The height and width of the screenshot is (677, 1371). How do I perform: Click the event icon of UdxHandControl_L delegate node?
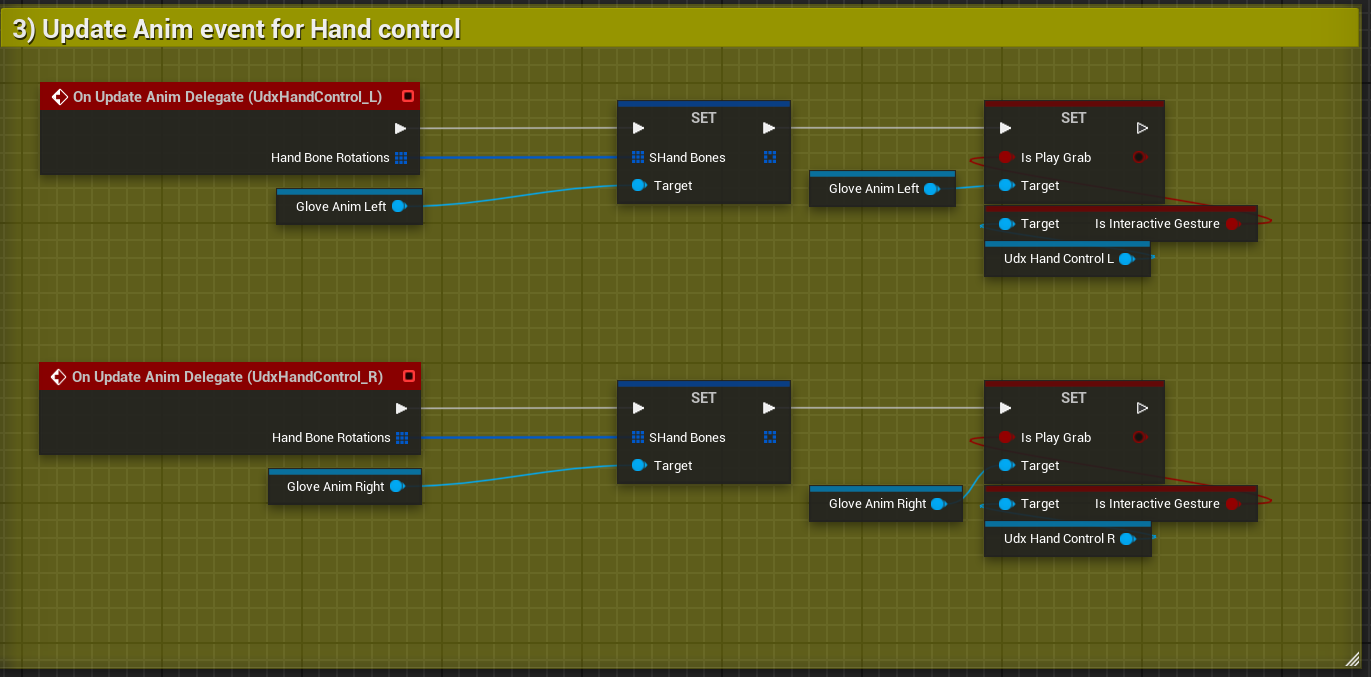(x=58, y=97)
